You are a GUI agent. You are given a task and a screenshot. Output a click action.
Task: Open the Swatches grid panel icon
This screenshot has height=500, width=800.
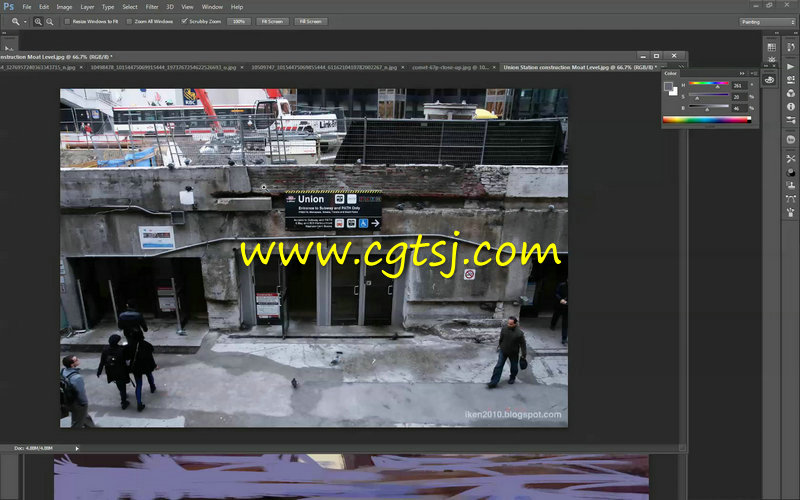pyautogui.click(x=771, y=47)
